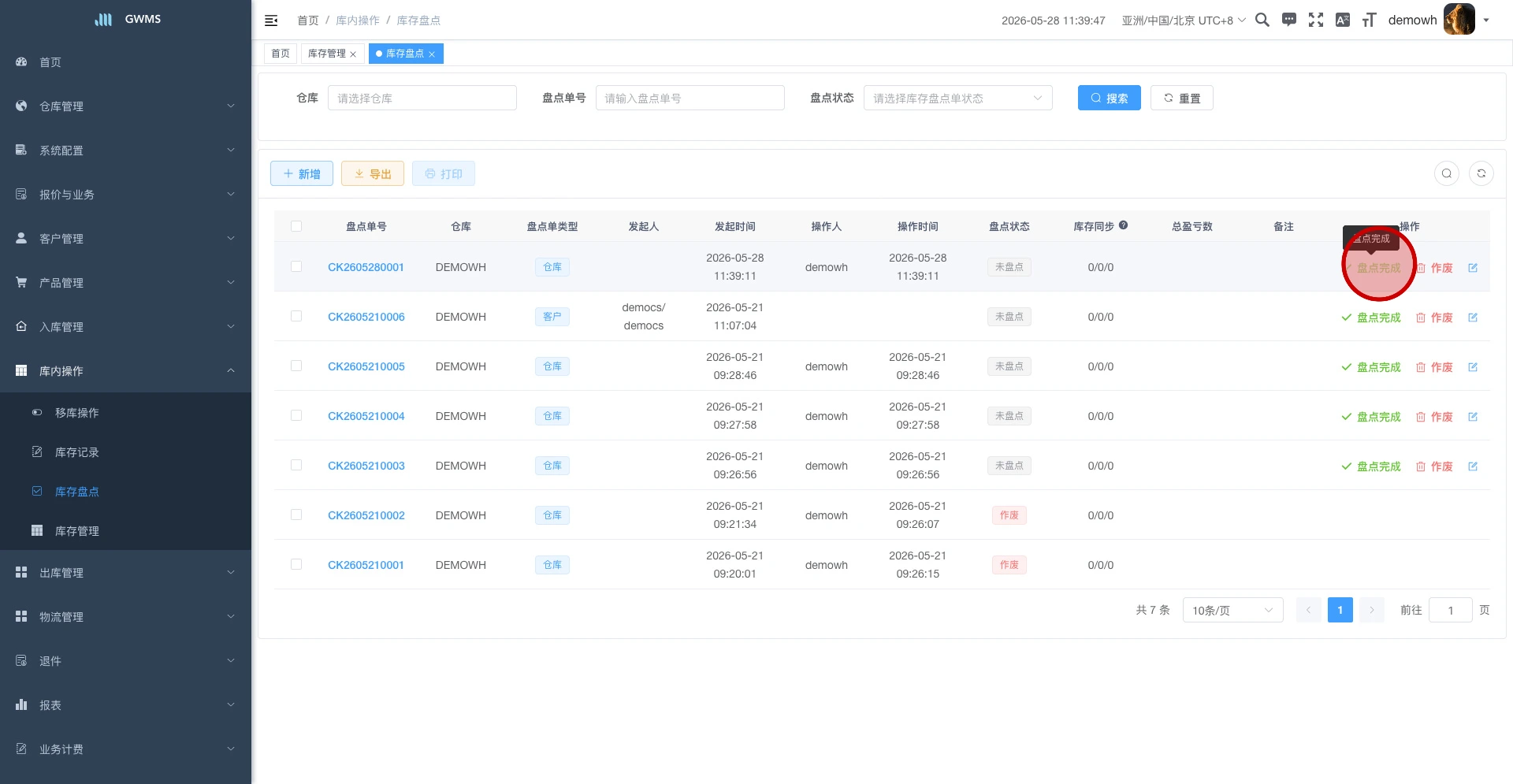
Task: Check the row CK2605210001 checkbox
Action: 296,564
